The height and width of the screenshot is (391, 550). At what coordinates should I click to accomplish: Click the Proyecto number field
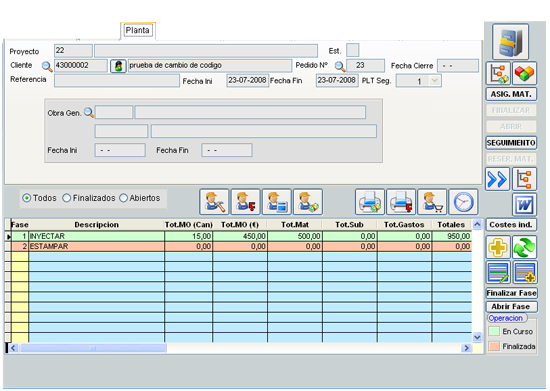[x=73, y=50]
